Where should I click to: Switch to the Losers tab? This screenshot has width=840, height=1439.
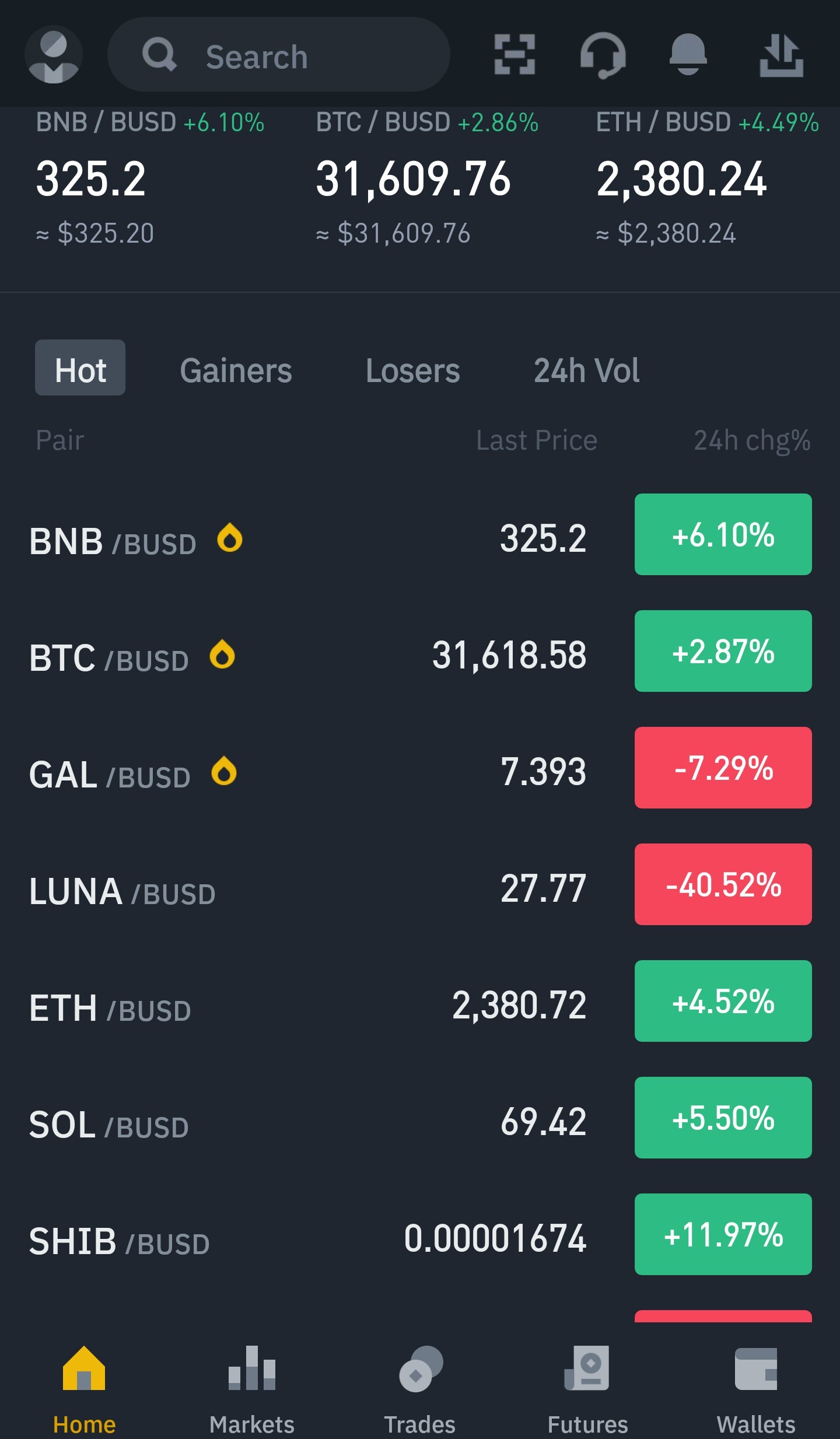tap(413, 370)
